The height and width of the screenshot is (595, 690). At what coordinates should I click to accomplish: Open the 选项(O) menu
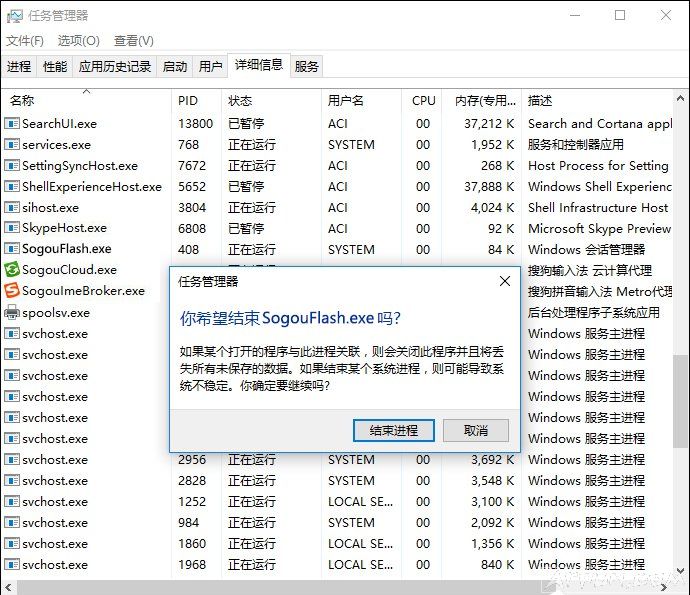[78, 41]
